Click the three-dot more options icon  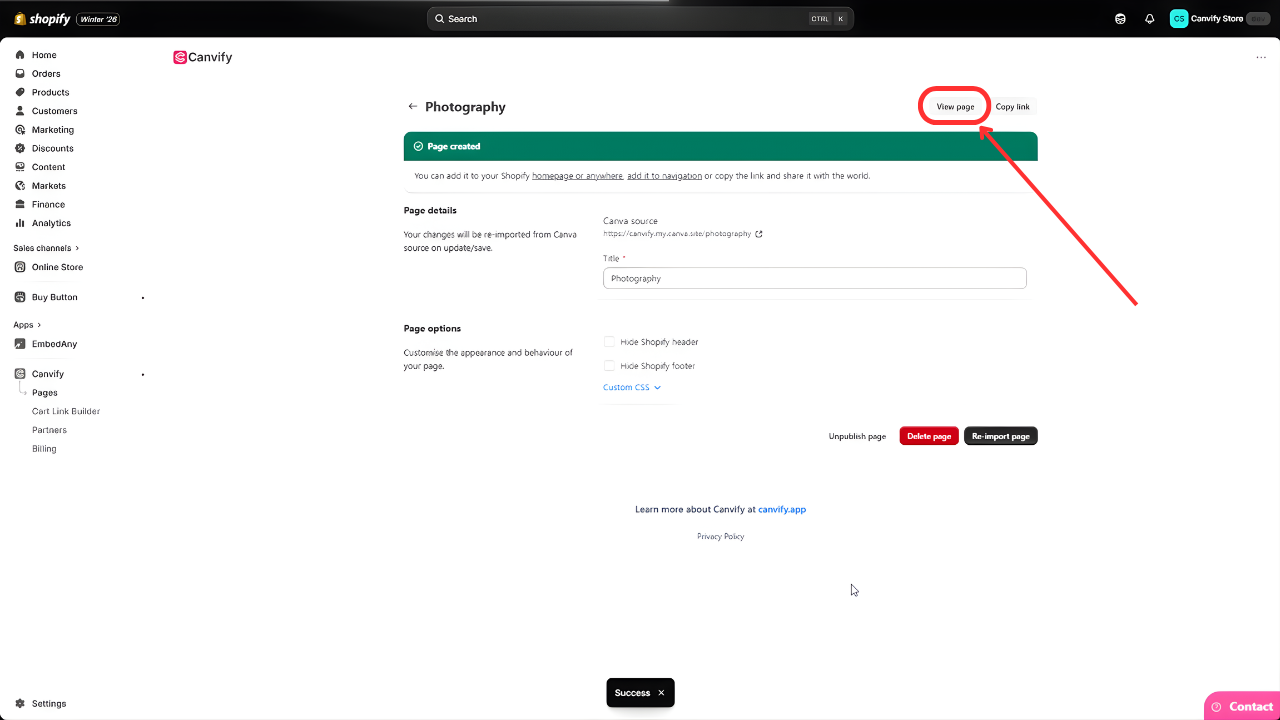point(1260,58)
